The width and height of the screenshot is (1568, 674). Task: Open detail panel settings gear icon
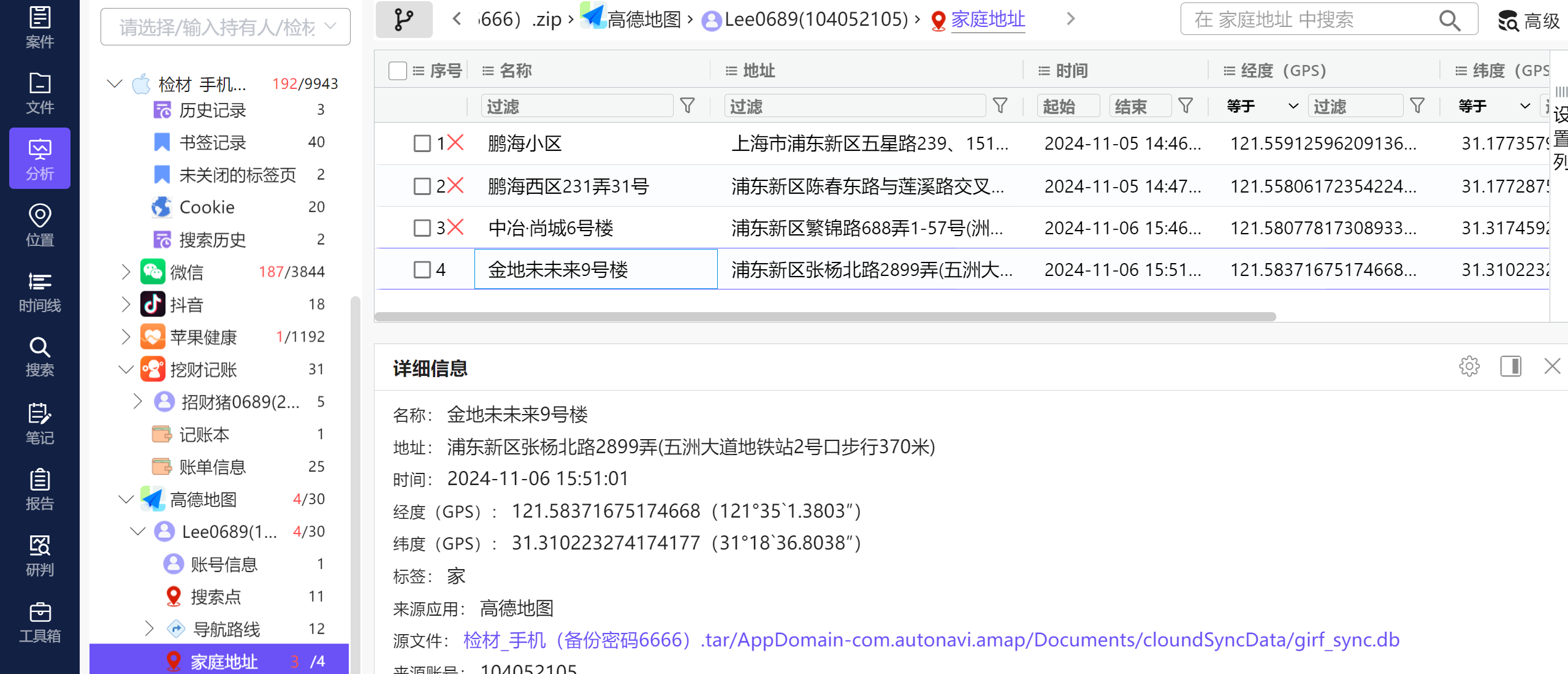(1469, 367)
